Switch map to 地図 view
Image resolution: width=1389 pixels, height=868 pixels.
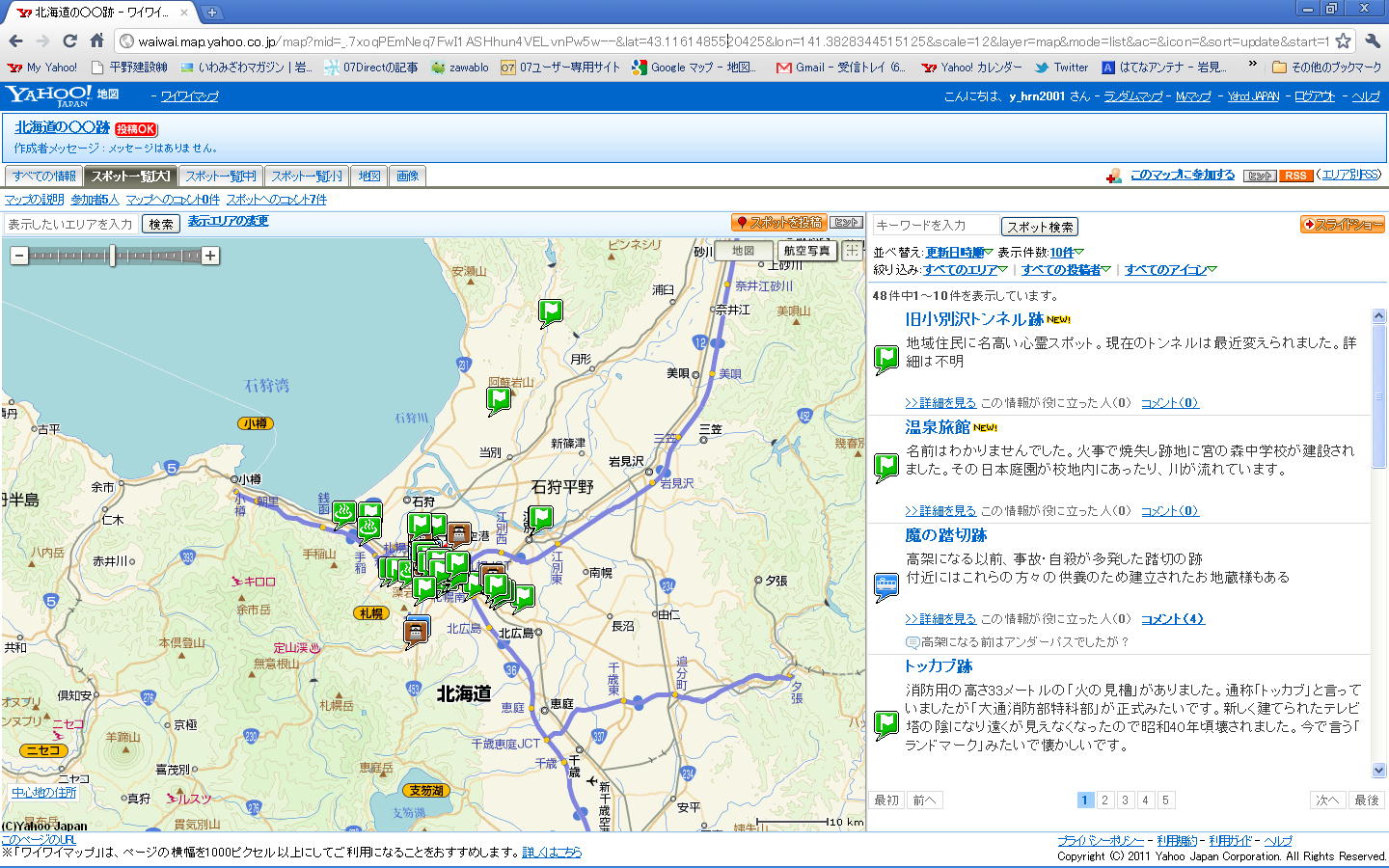point(743,251)
